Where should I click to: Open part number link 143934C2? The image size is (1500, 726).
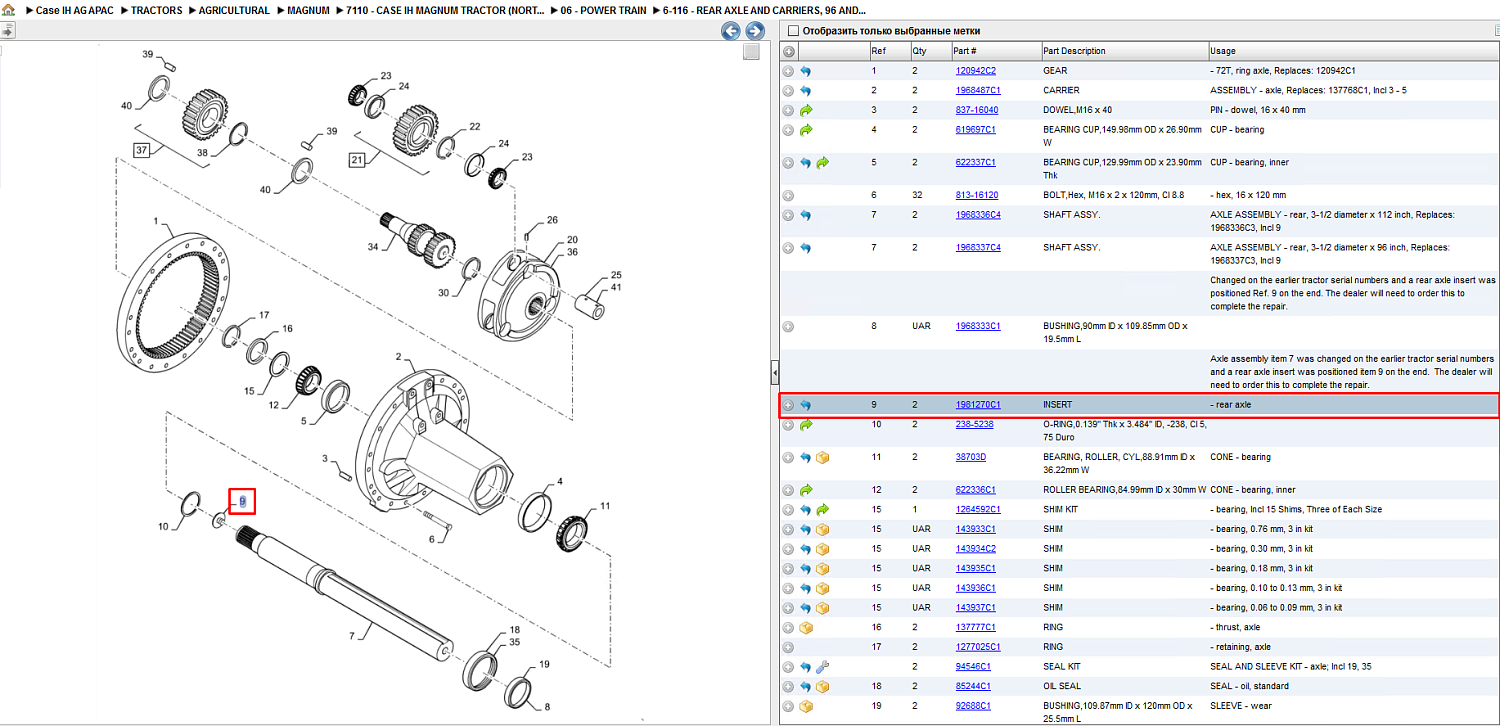coord(976,549)
